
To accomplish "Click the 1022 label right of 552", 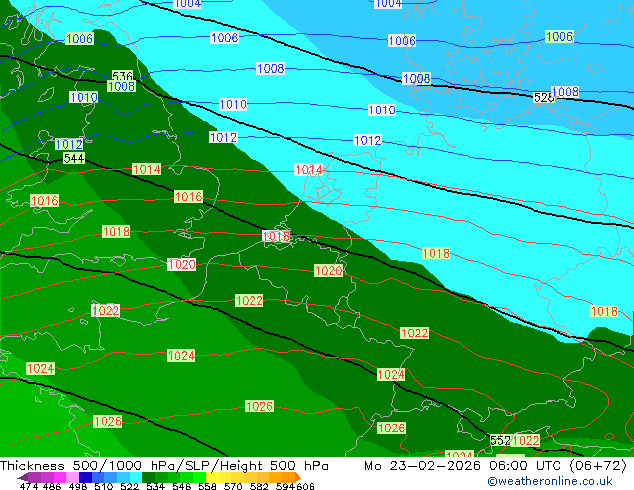I will tap(526, 440).
